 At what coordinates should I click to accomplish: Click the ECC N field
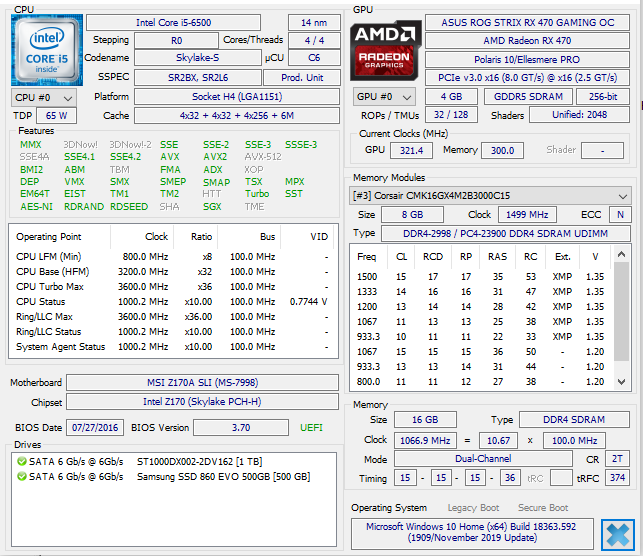[620, 214]
